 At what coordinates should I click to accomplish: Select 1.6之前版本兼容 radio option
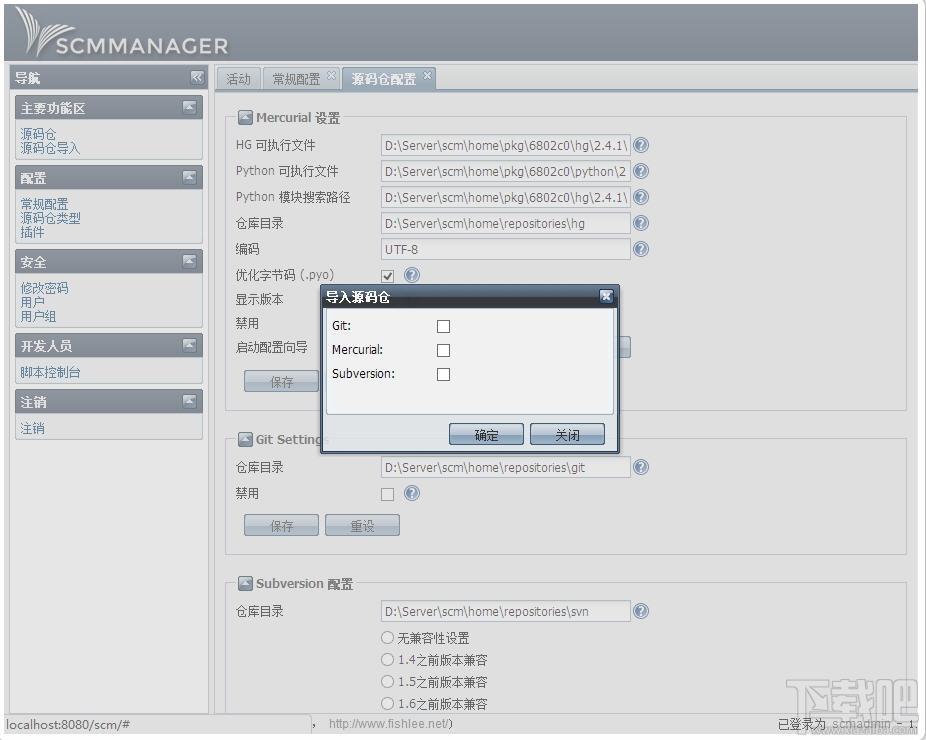[x=387, y=703]
